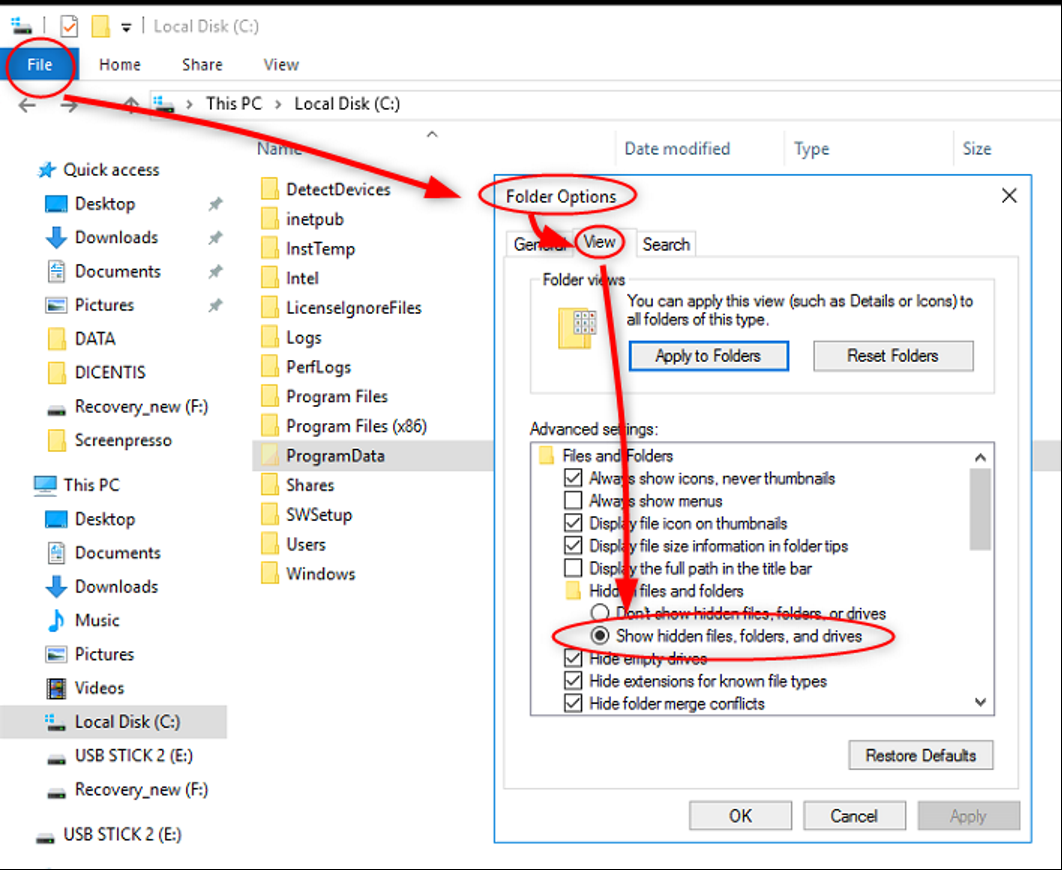Click the Up one level arrow
The width and height of the screenshot is (1062, 870).
(131, 104)
